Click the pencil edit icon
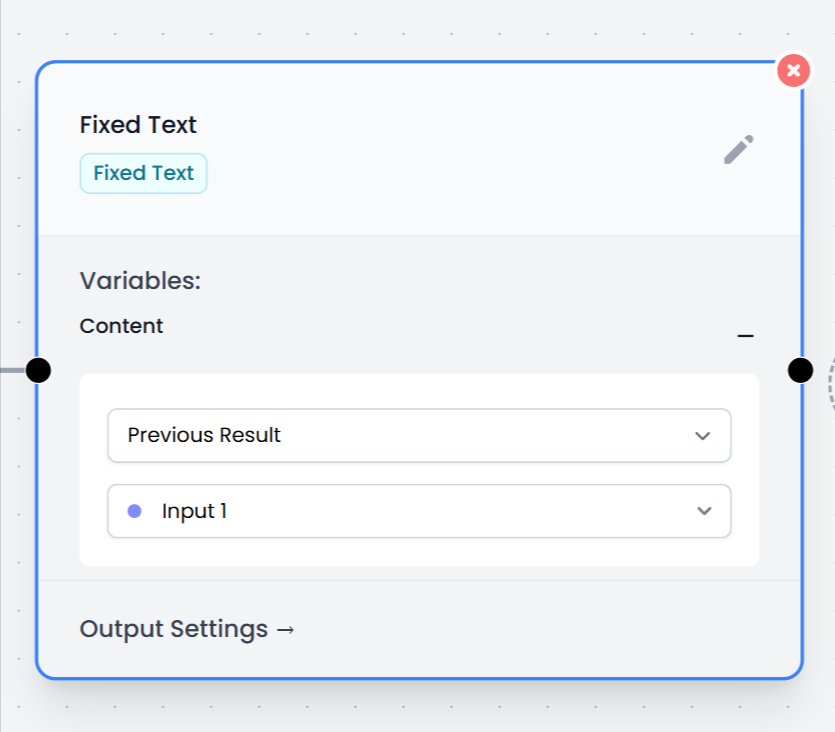Viewport: 835px width, 732px height. (x=738, y=150)
